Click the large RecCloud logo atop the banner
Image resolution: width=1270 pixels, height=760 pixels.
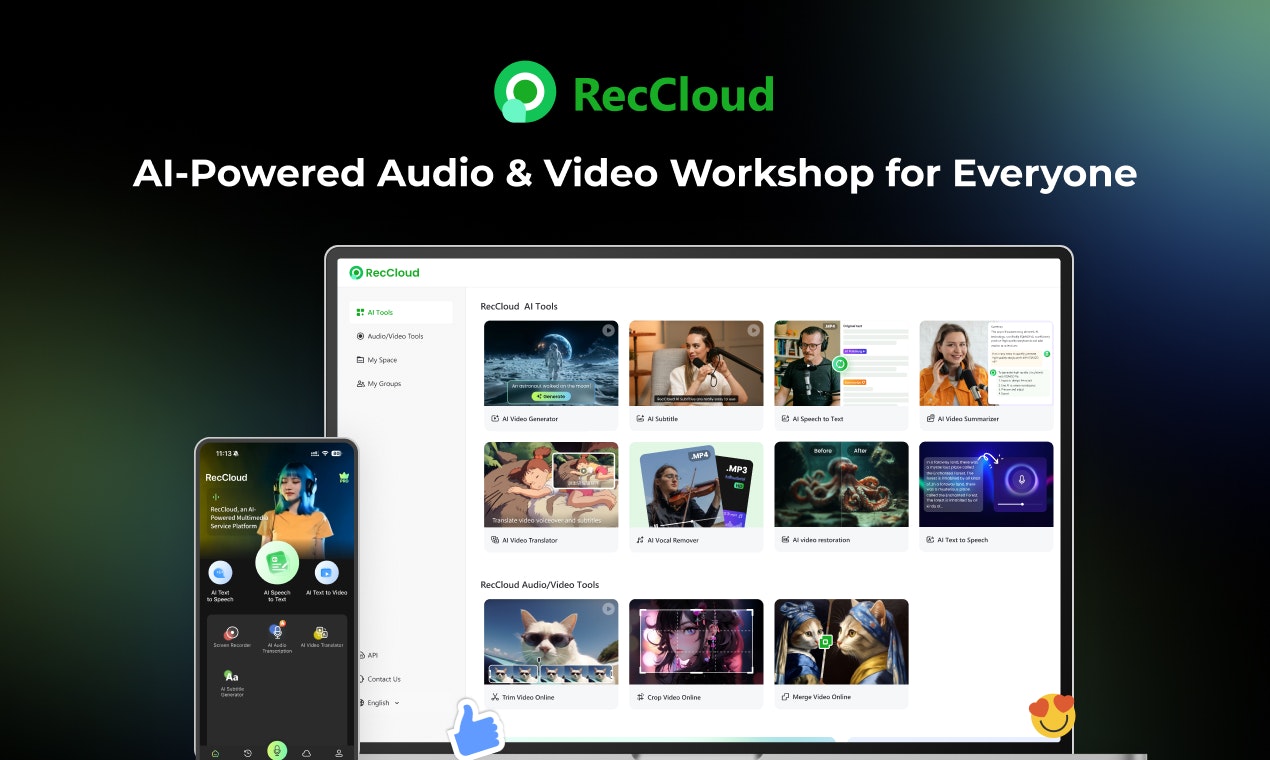(x=634, y=92)
